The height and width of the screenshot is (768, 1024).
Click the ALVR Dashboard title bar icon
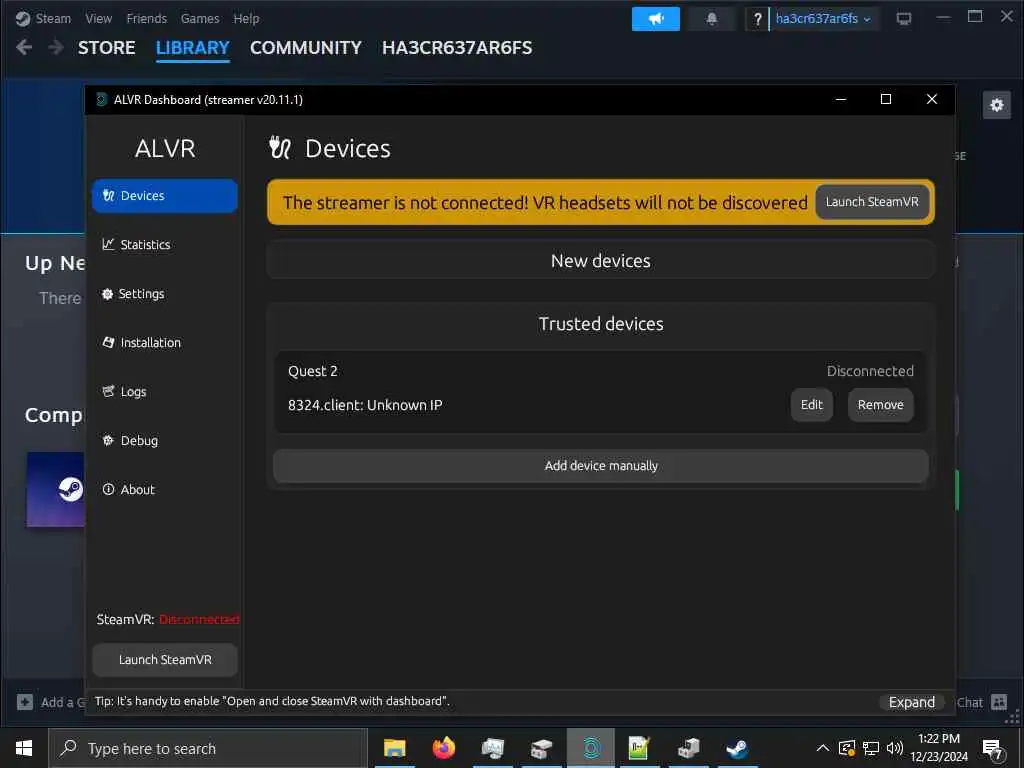pyautogui.click(x=101, y=99)
